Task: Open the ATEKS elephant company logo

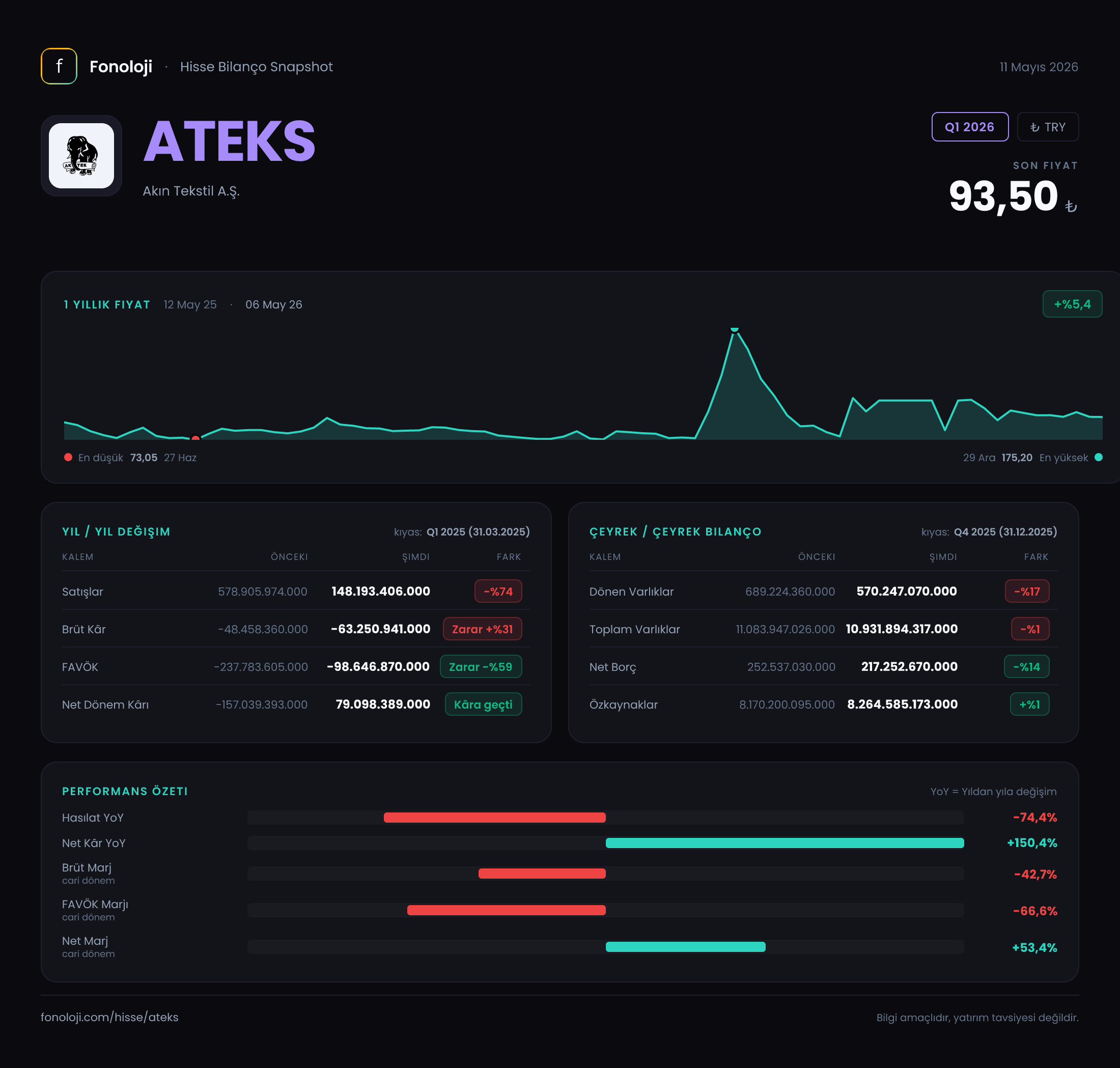Action: [x=81, y=155]
